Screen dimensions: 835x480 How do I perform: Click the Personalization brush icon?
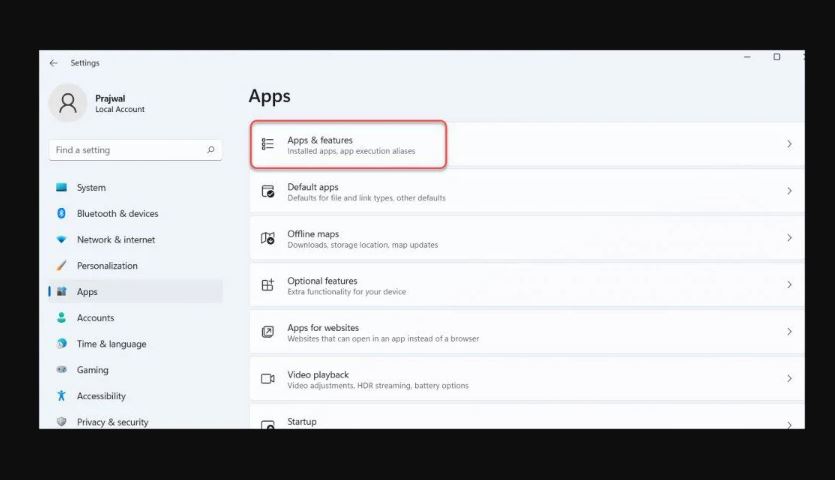click(x=61, y=265)
